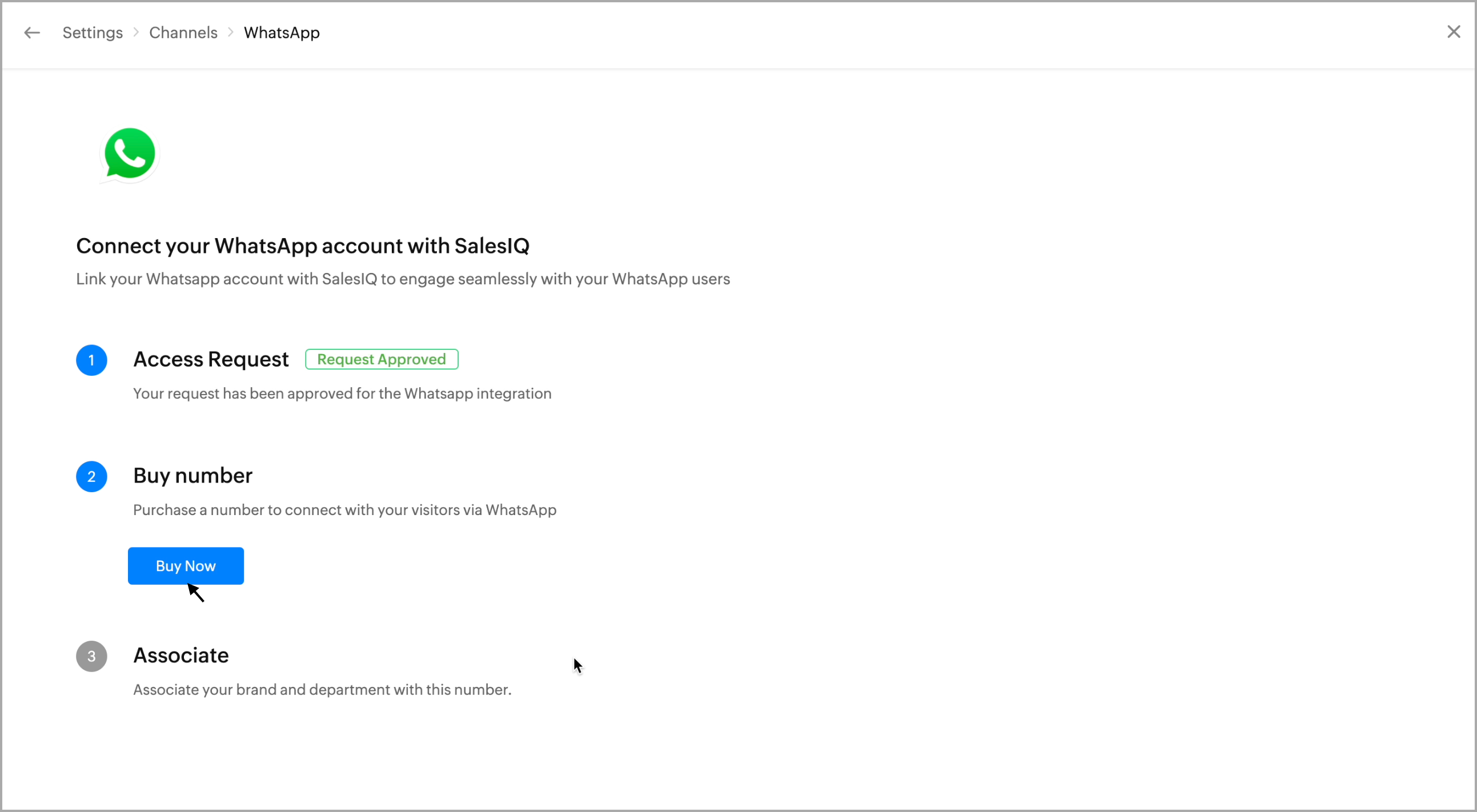
Task: Click the WhatsApp logo icon
Action: [130, 154]
